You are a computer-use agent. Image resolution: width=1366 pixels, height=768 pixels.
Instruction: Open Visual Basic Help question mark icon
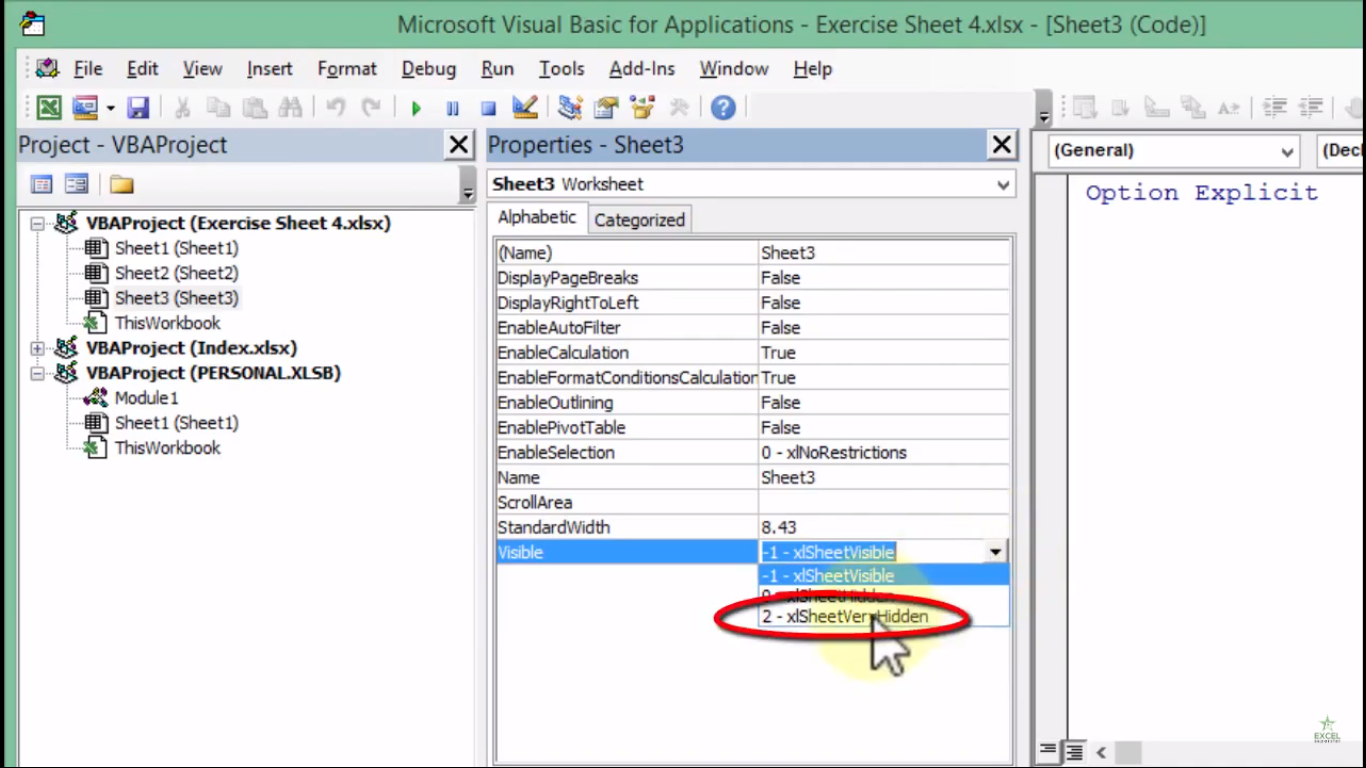(723, 107)
